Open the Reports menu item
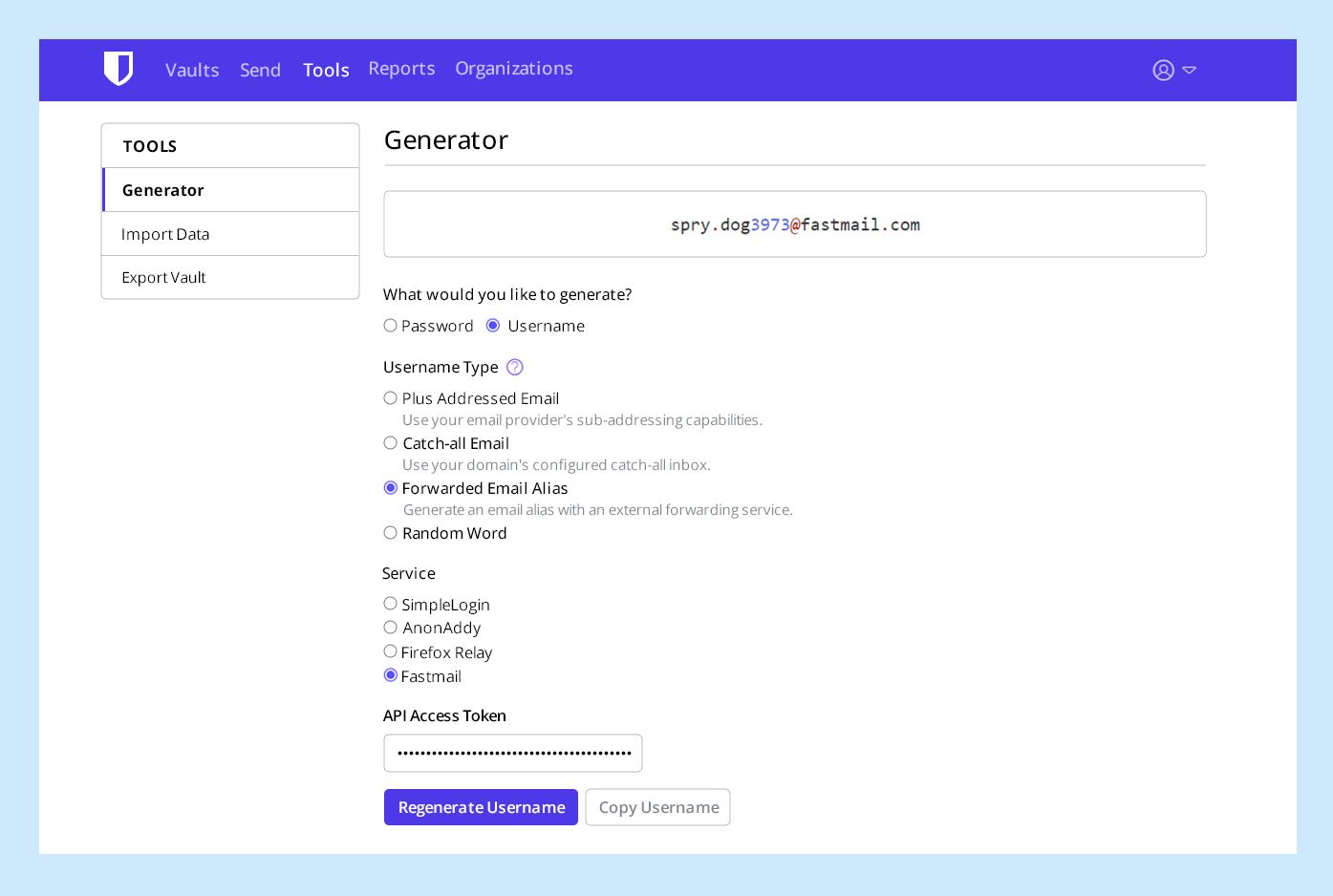Viewport: 1333px width, 896px height. (401, 69)
